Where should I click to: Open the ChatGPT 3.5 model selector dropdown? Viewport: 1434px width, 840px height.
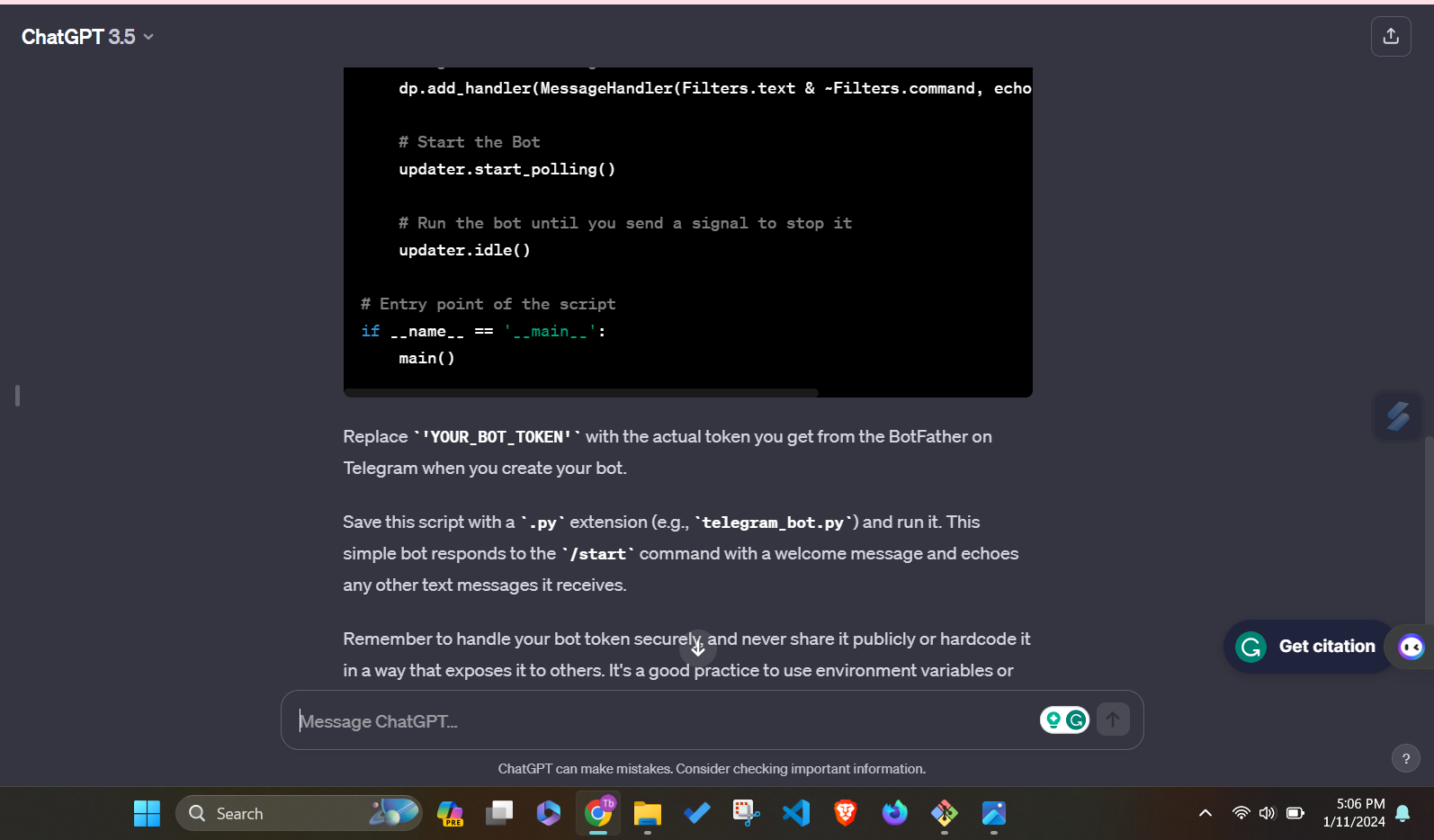(x=87, y=37)
